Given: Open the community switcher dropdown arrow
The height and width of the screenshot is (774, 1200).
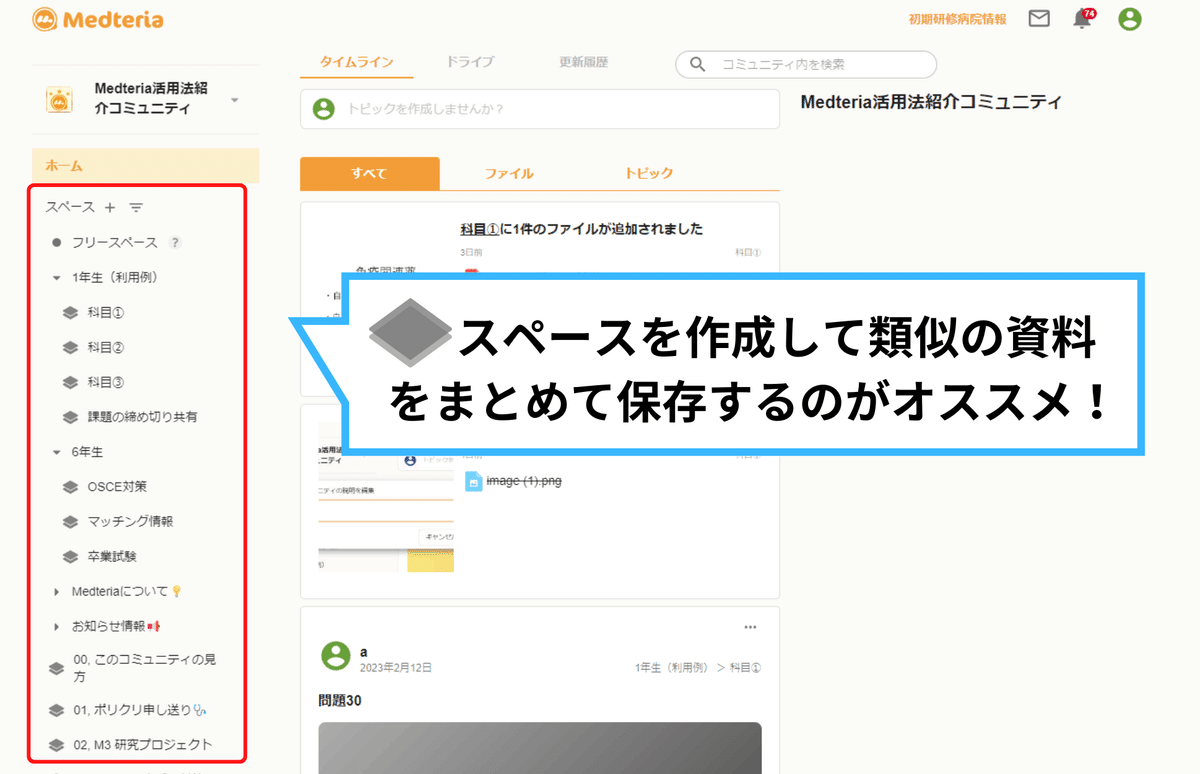Looking at the screenshot, I should (x=234, y=100).
